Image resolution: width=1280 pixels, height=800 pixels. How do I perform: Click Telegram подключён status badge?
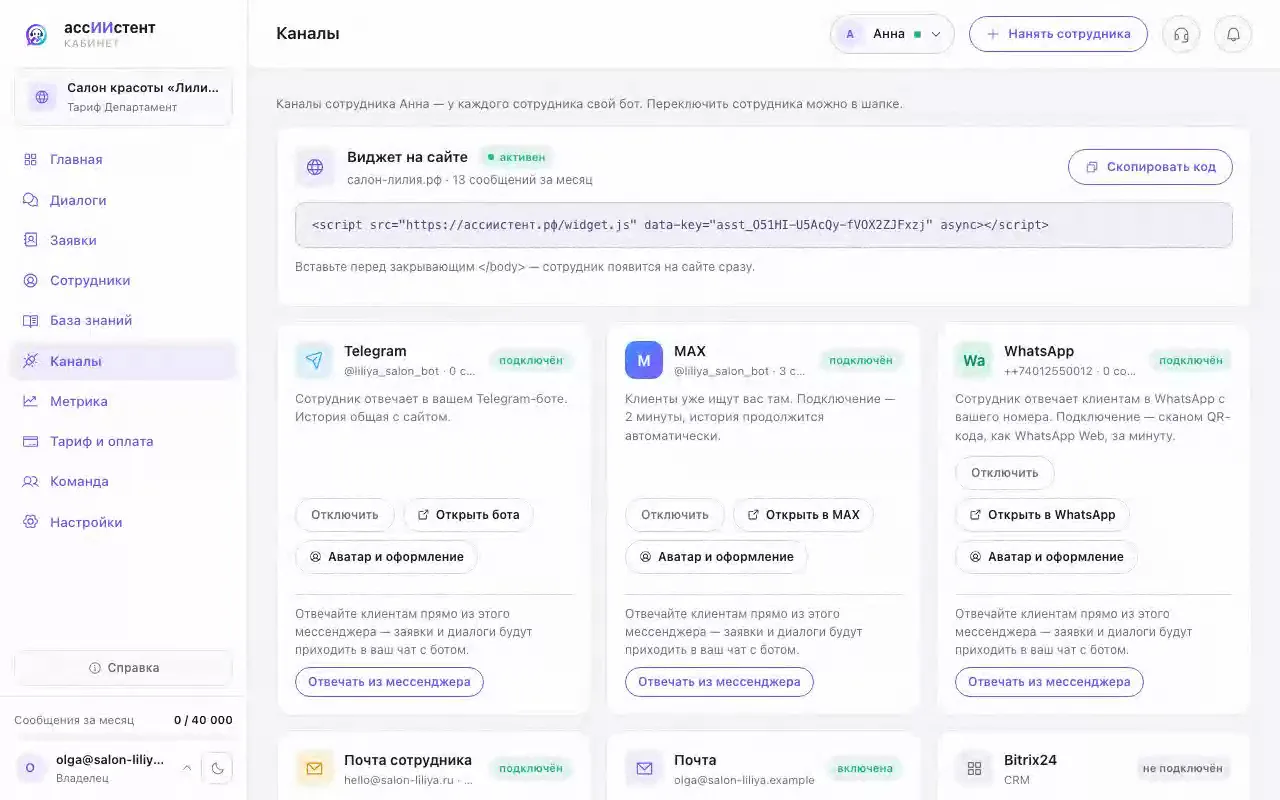(x=530, y=360)
